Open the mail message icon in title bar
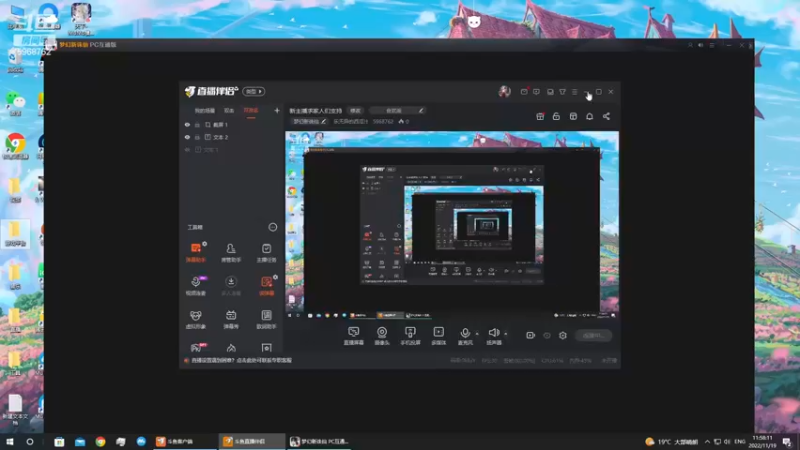Viewport: 800px width, 450px height. click(x=524, y=92)
